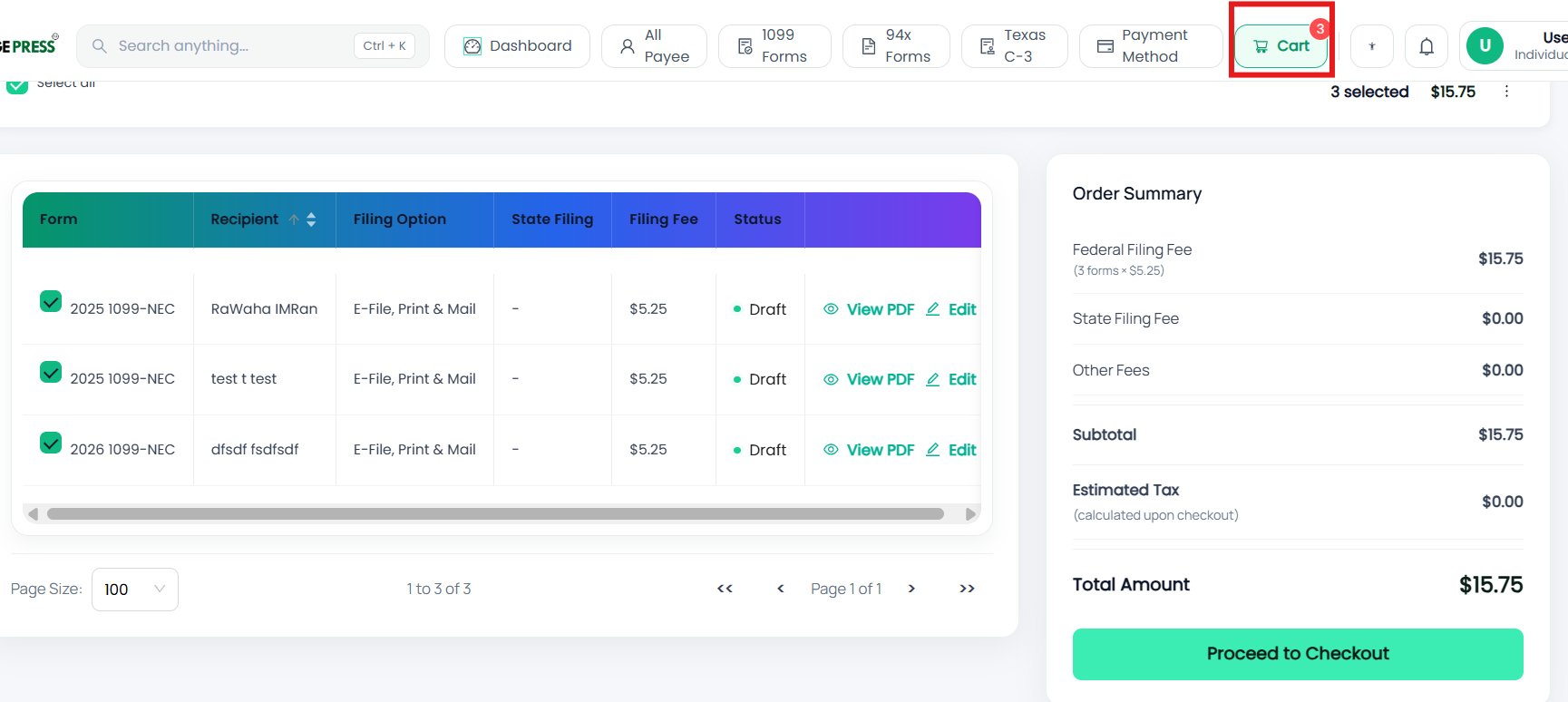Viewport: 1568px width, 702px height.
Task: Edit the test t test form
Action: [x=951, y=379]
